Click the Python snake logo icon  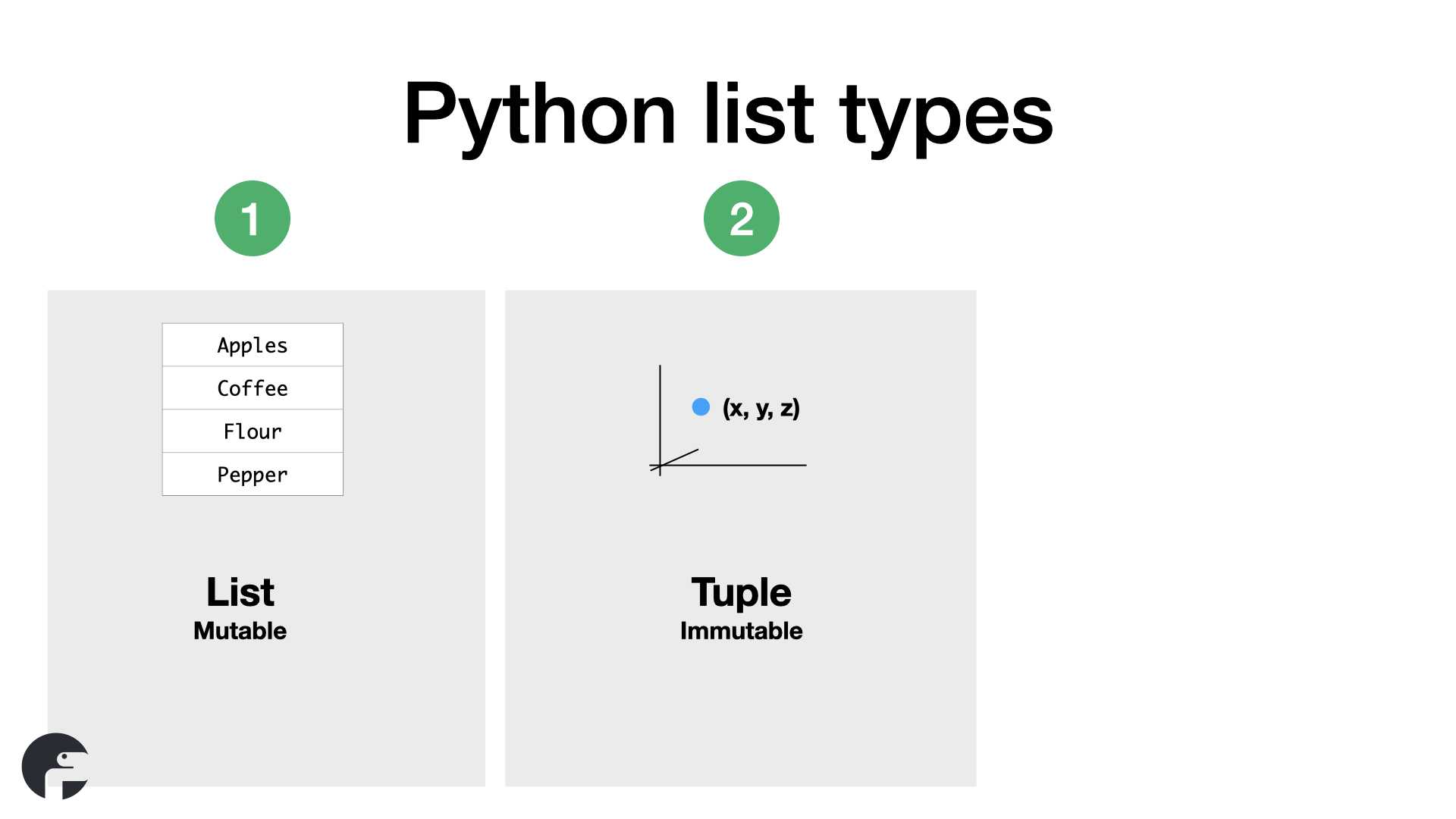(55, 766)
